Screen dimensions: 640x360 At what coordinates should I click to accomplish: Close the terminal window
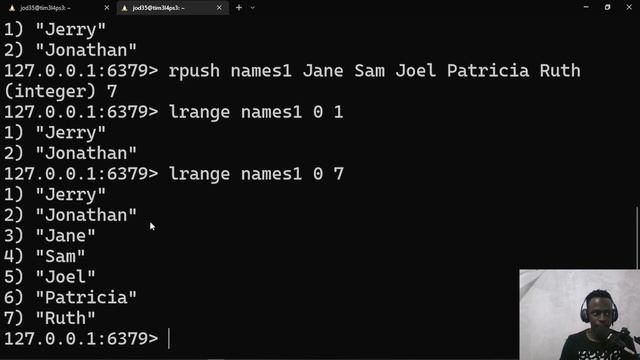[x=629, y=7]
